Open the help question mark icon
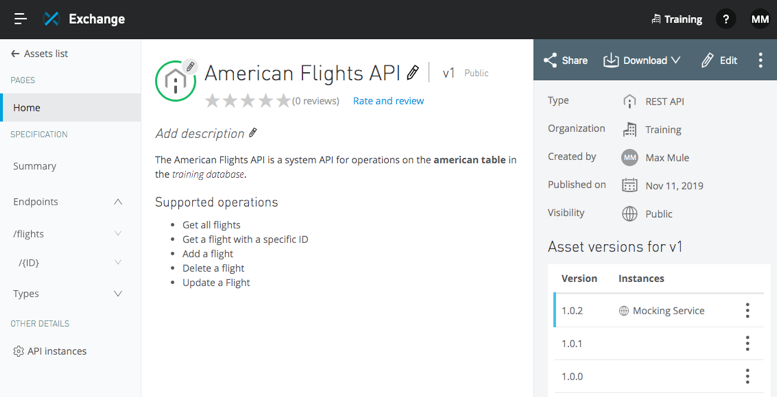The image size is (777, 397). pyautogui.click(x=725, y=19)
